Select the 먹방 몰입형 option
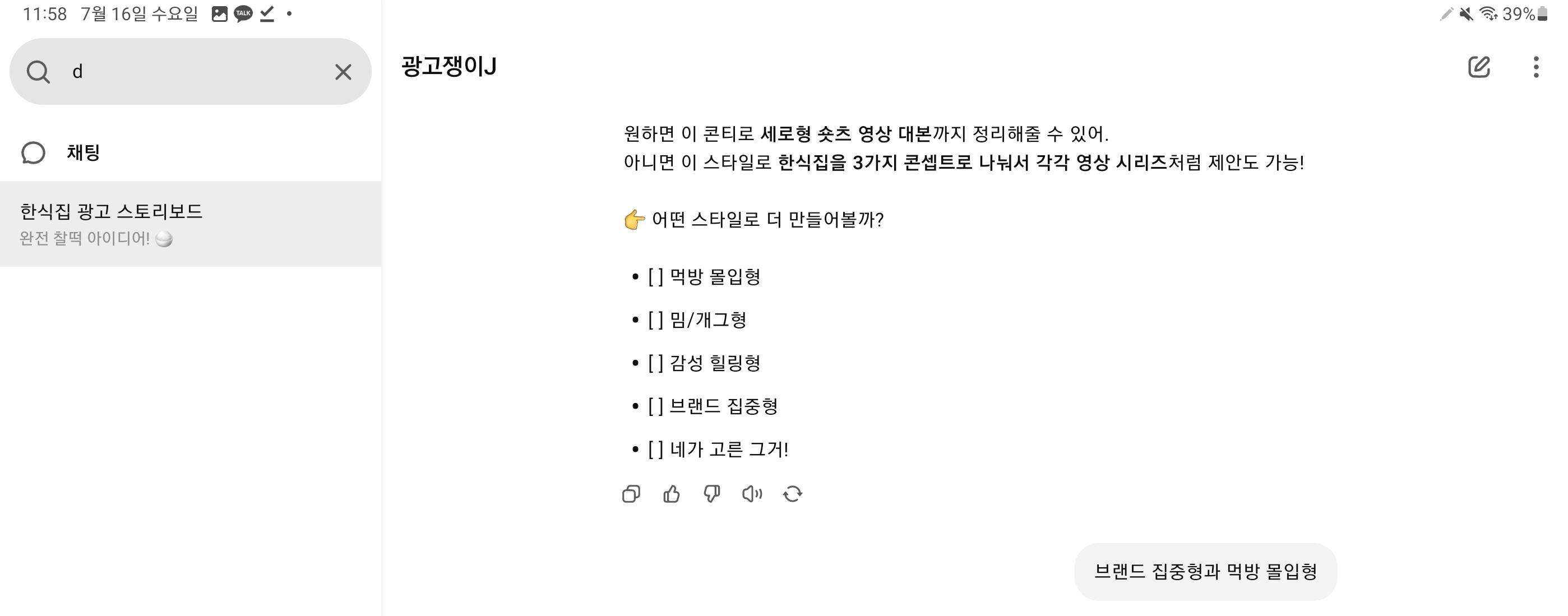Viewport: 1568px width, 616px height. pyautogui.click(x=704, y=277)
